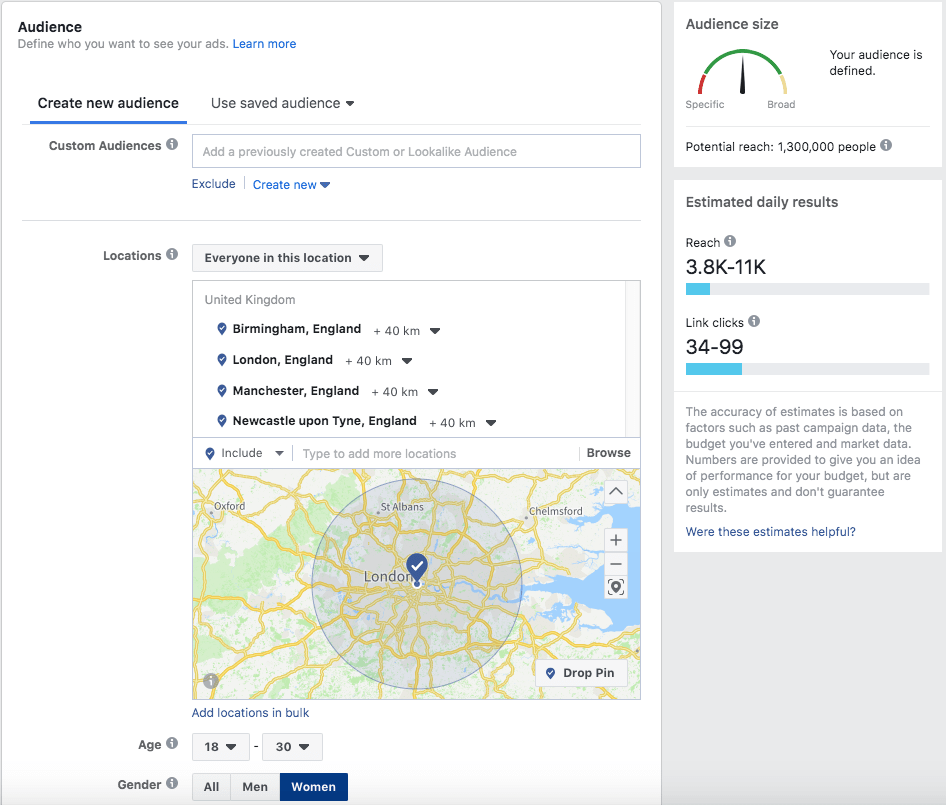
Task: Click Manchester, England location text
Action: pos(296,390)
